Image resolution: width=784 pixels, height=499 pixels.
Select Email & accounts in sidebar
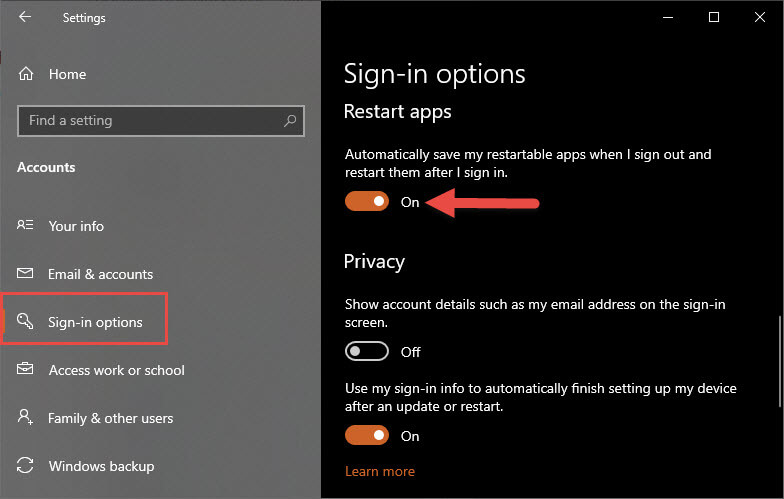[x=100, y=274]
